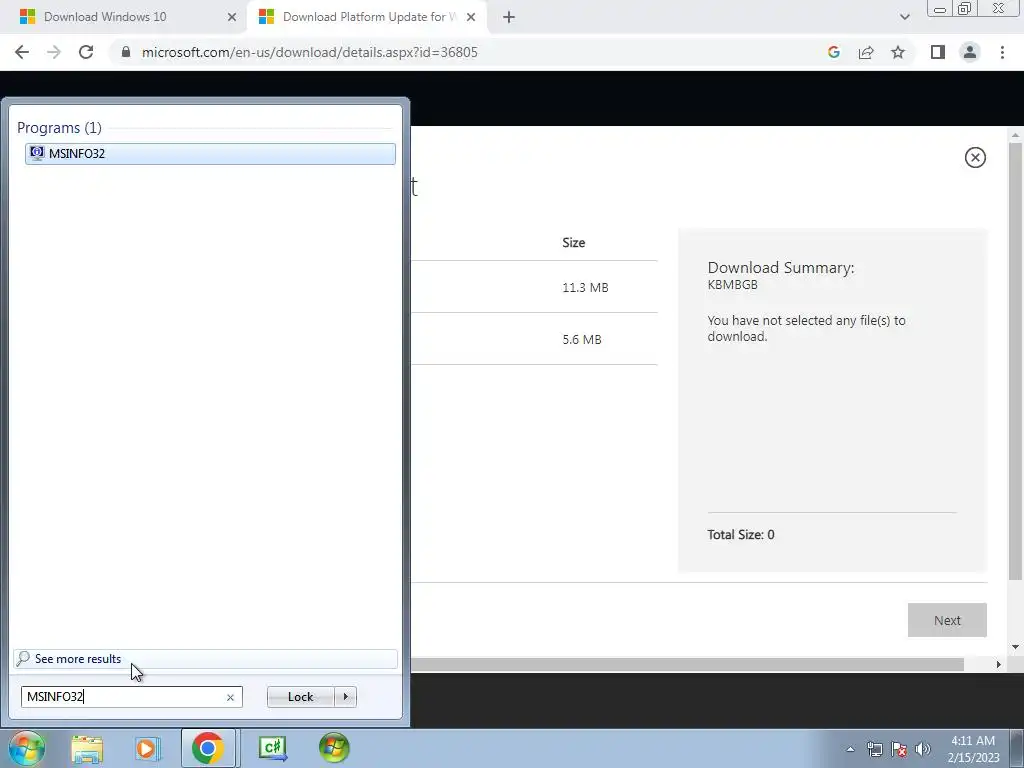Image resolution: width=1024 pixels, height=768 pixels.
Task: Click the Next button
Action: pos(947,620)
